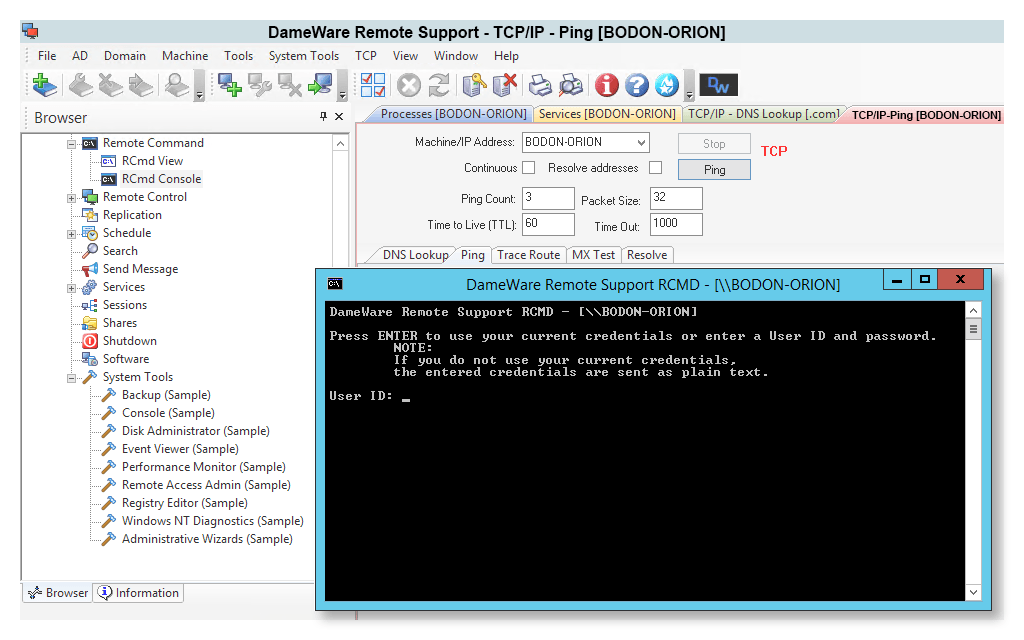Image resolution: width=1024 pixels, height=640 pixels.
Task: Enable the Continuous checkbox
Action: (528, 168)
